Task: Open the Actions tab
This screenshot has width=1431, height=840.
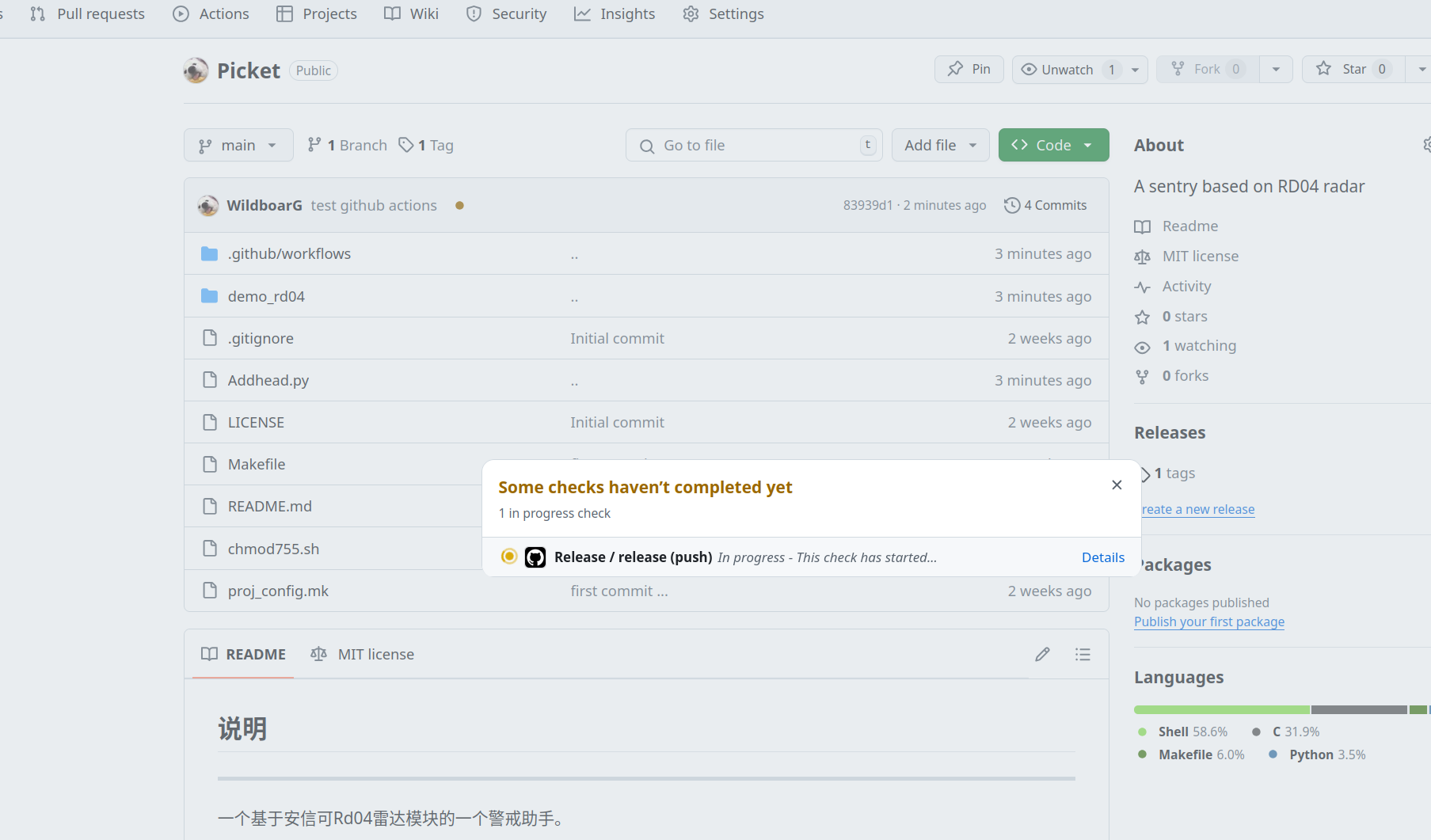Action: 211,14
